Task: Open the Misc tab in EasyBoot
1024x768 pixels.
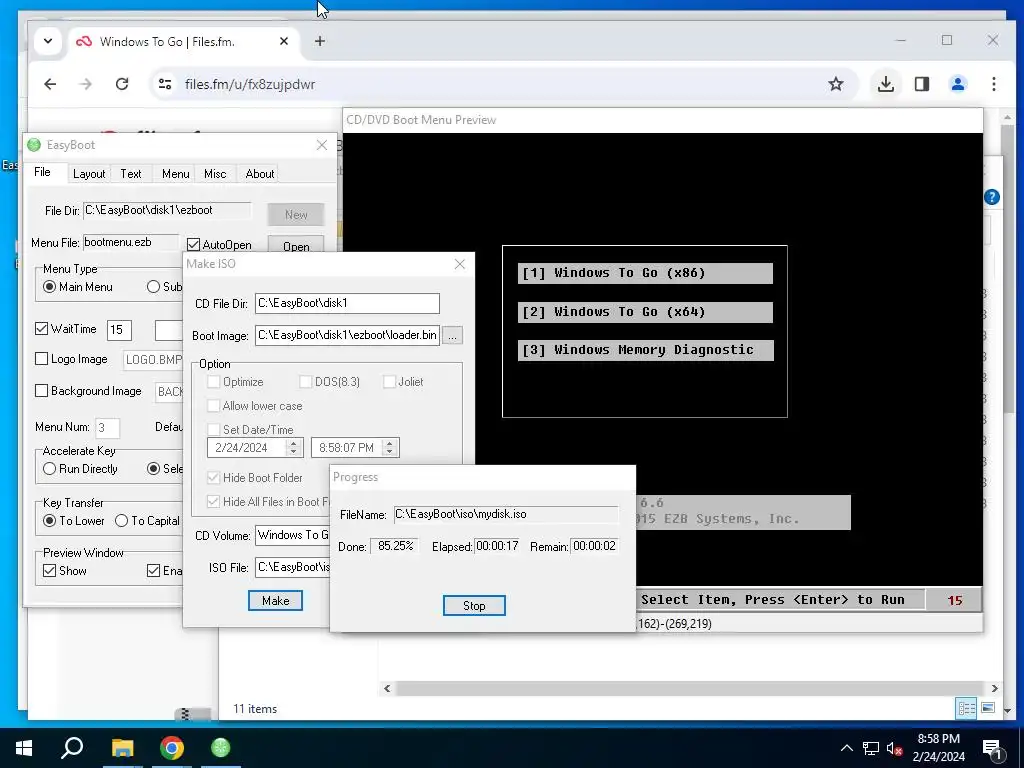Action: click(x=215, y=174)
